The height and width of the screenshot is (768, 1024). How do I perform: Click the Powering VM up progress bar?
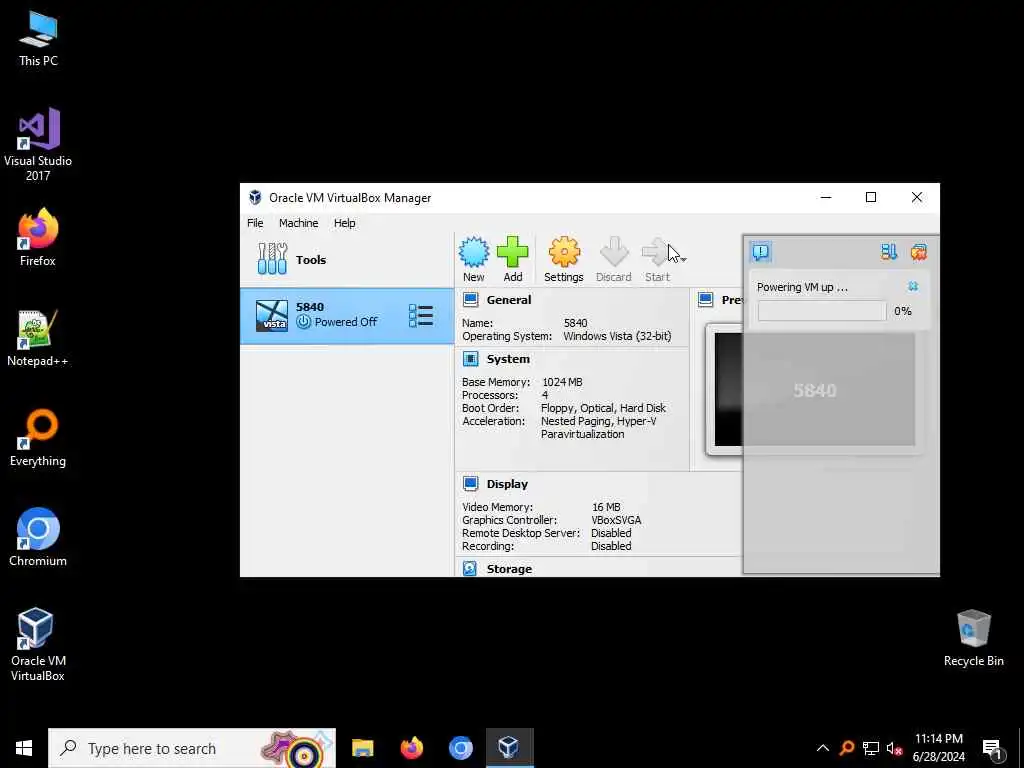[822, 311]
